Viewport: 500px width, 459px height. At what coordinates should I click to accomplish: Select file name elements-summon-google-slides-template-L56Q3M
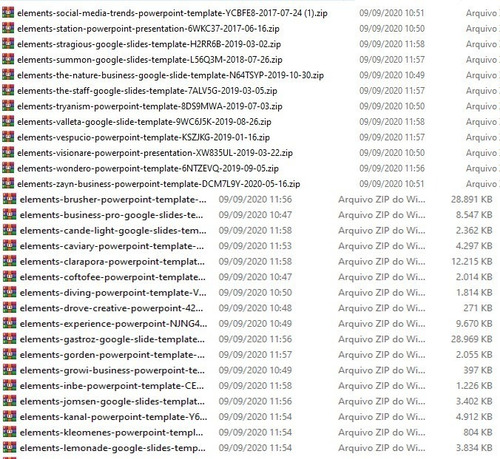click(150, 60)
